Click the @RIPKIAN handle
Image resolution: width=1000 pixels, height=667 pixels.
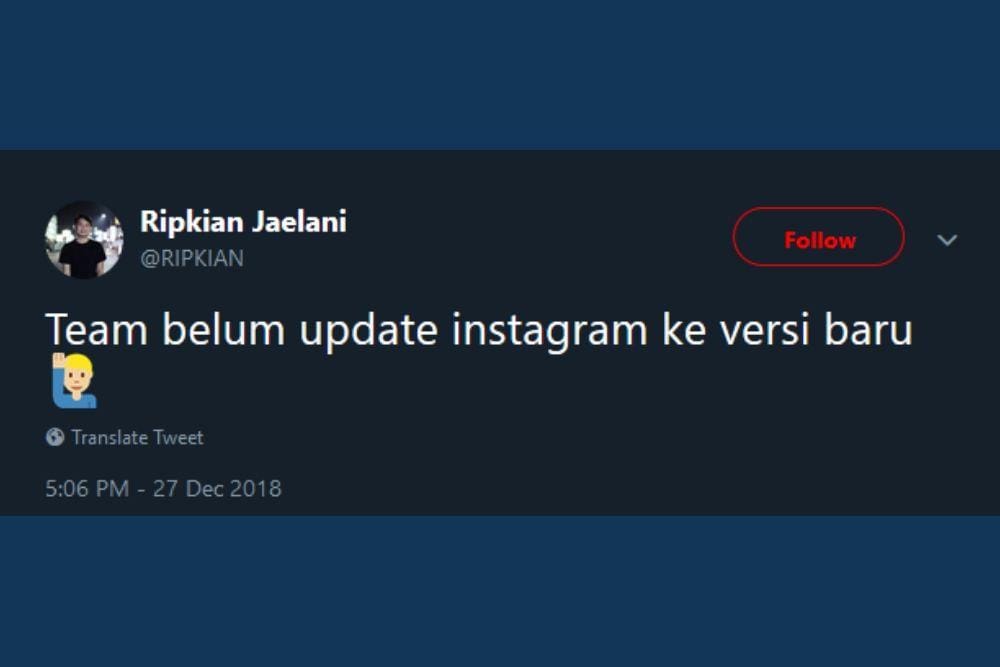pos(191,259)
